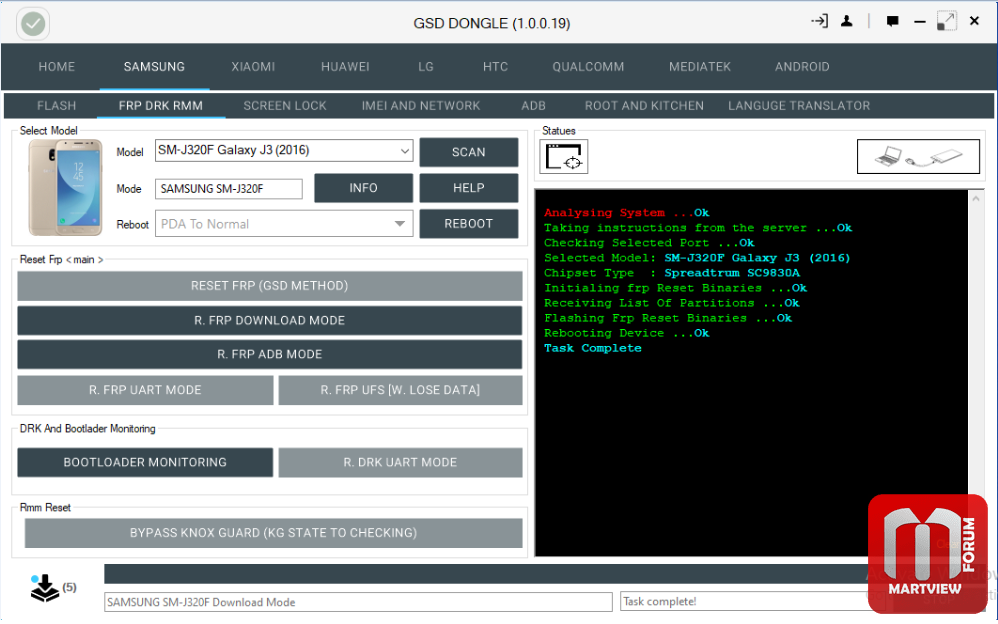Screen dimensions: 998x624
Task: Click the laptop-to-phone connection icon
Action: click(x=918, y=157)
